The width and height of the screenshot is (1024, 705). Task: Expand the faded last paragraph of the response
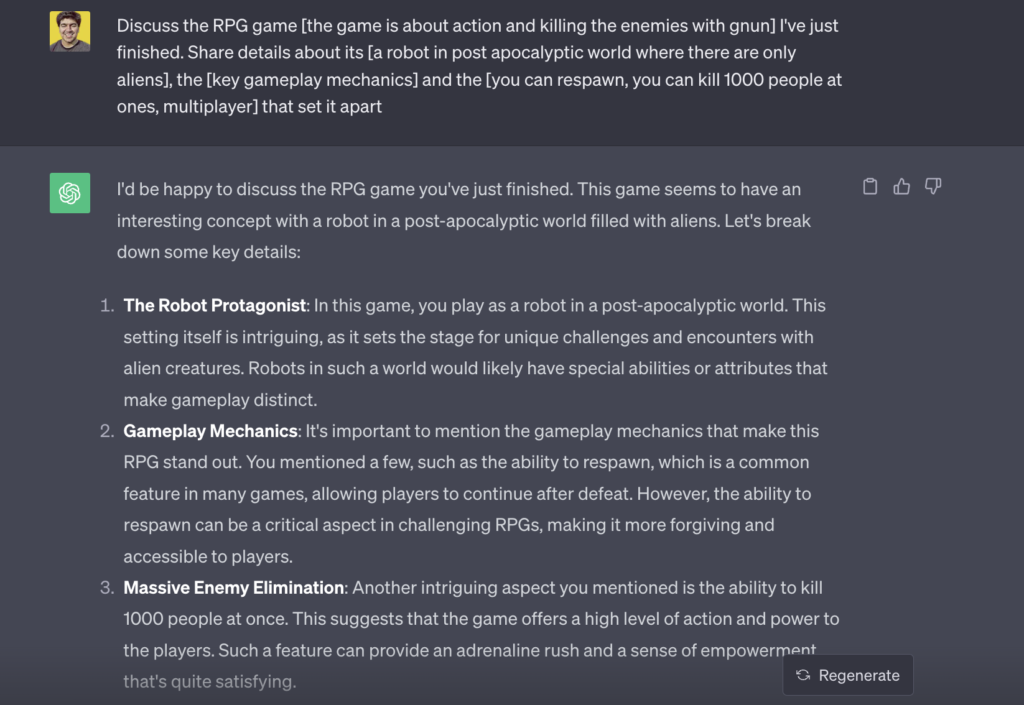pyautogui.click(x=212, y=681)
